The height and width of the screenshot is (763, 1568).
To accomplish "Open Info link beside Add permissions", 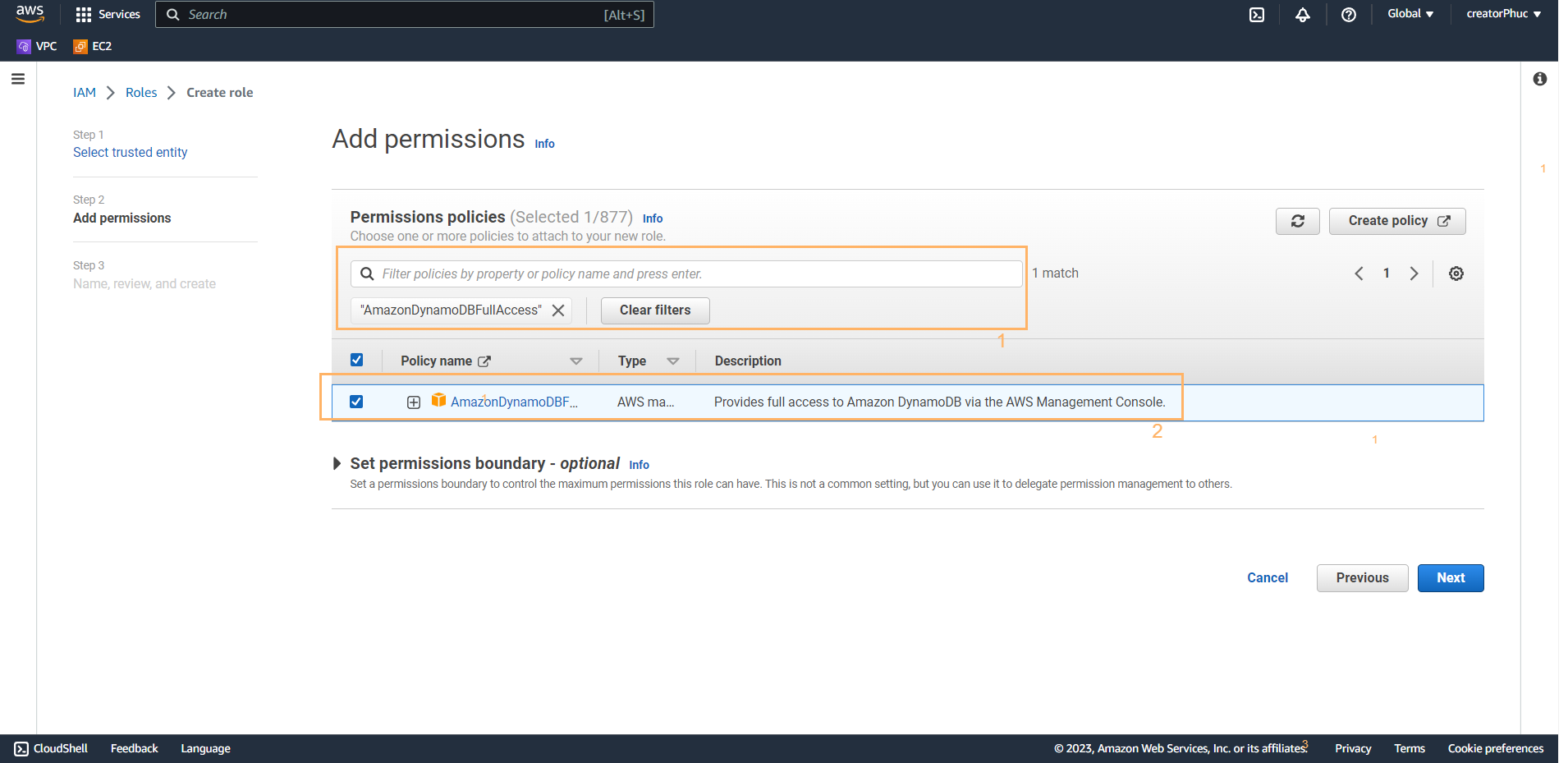I will [544, 144].
